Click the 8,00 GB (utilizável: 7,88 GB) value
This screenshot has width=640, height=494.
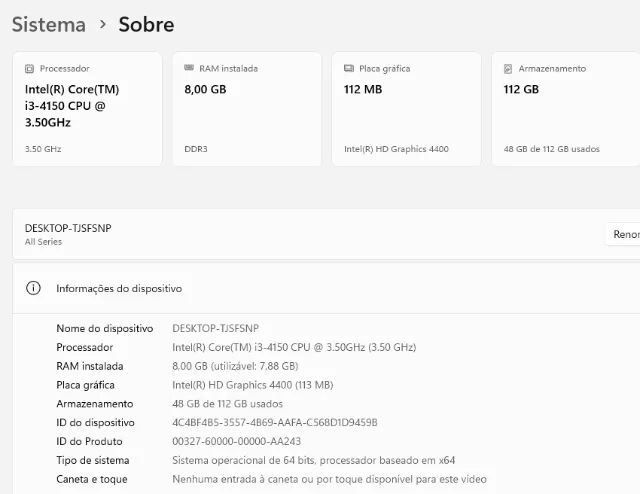235,366
